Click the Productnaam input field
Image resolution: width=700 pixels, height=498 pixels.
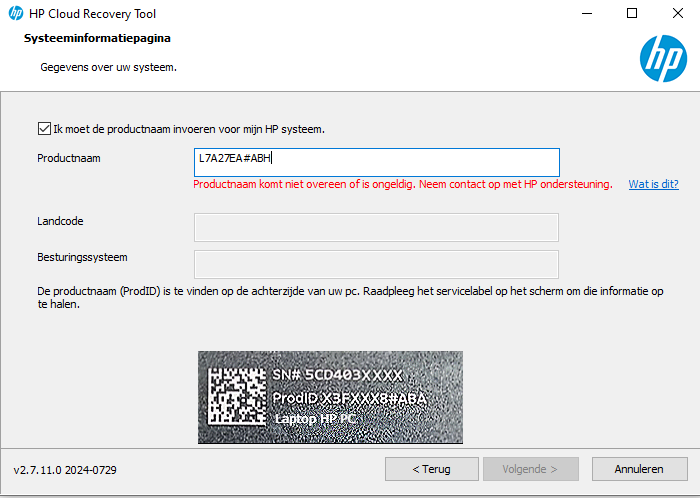377,162
